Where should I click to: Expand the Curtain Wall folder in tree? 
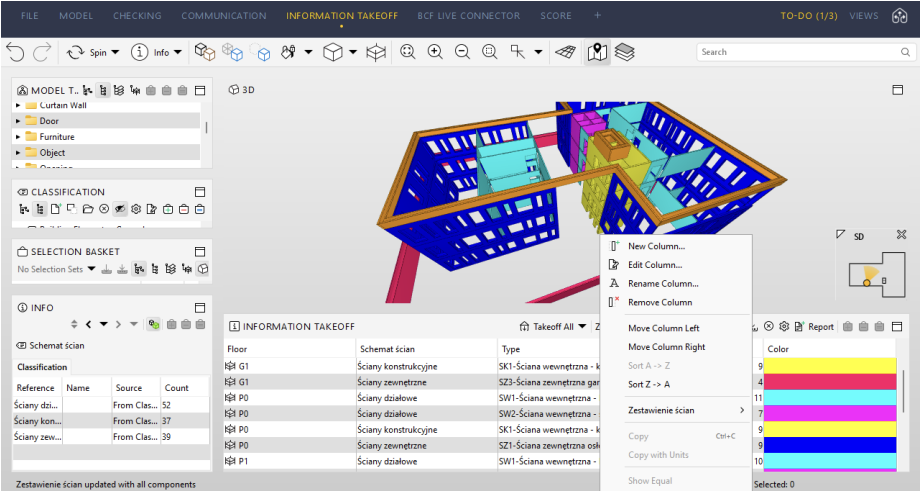coord(18,105)
